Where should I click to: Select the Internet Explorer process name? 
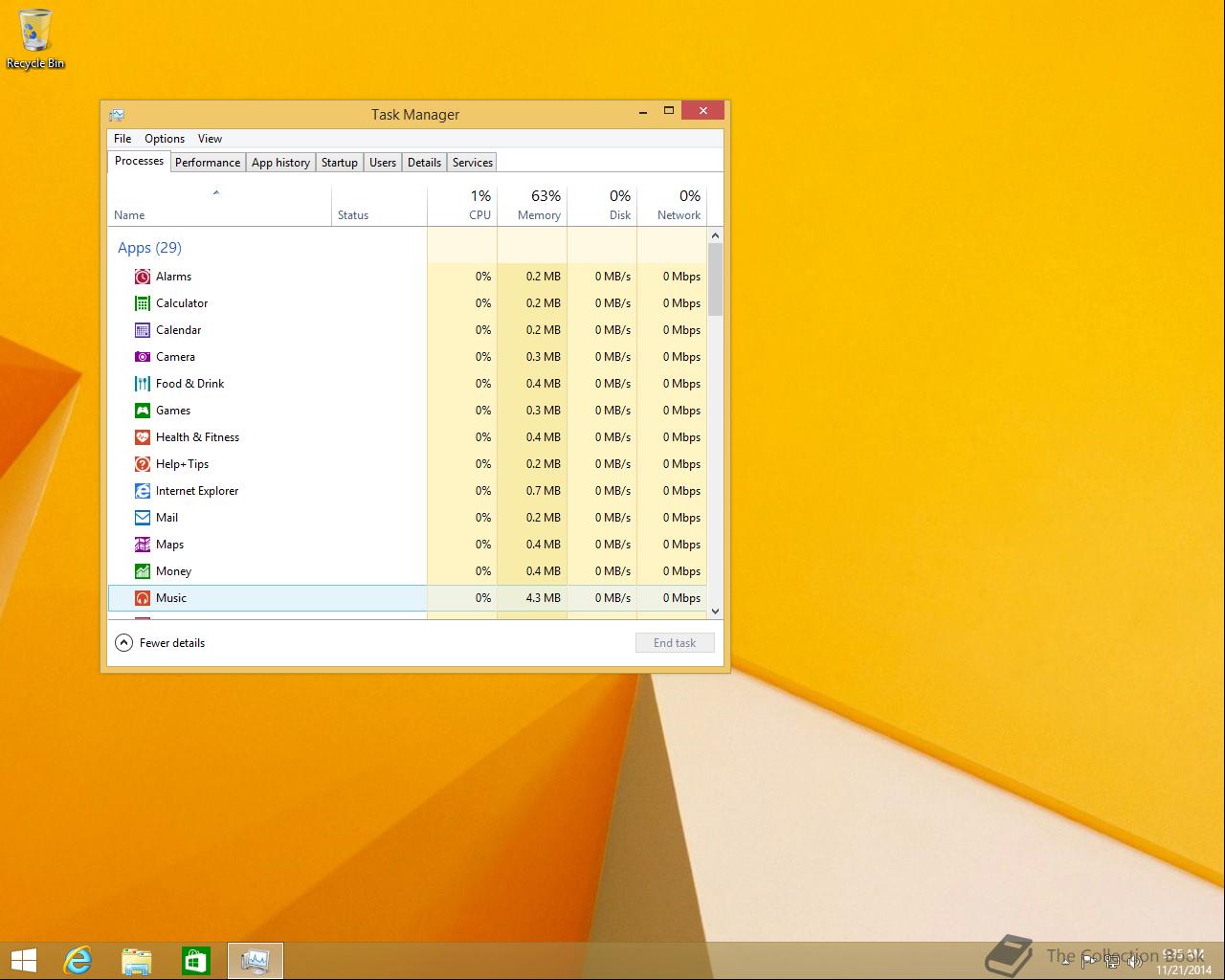pos(197,491)
